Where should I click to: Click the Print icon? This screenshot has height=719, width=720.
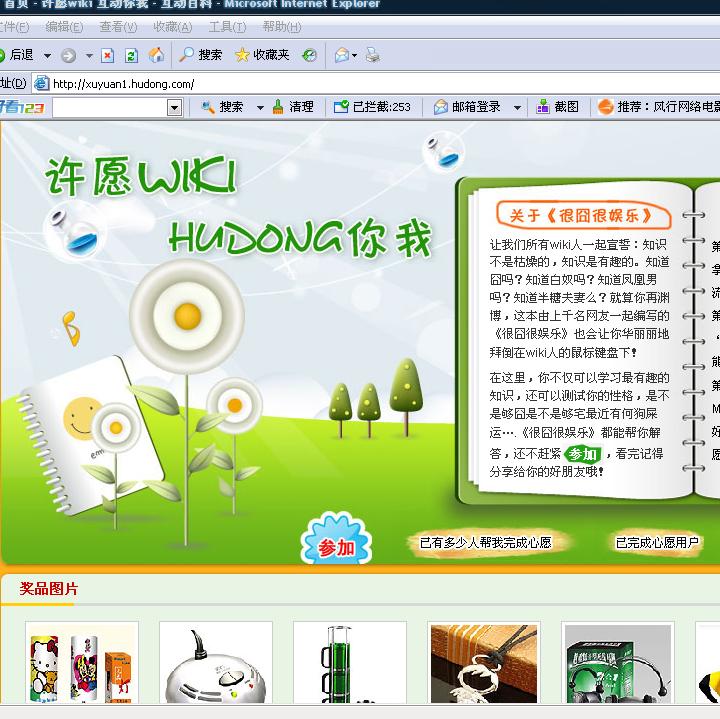tap(373, 56)
